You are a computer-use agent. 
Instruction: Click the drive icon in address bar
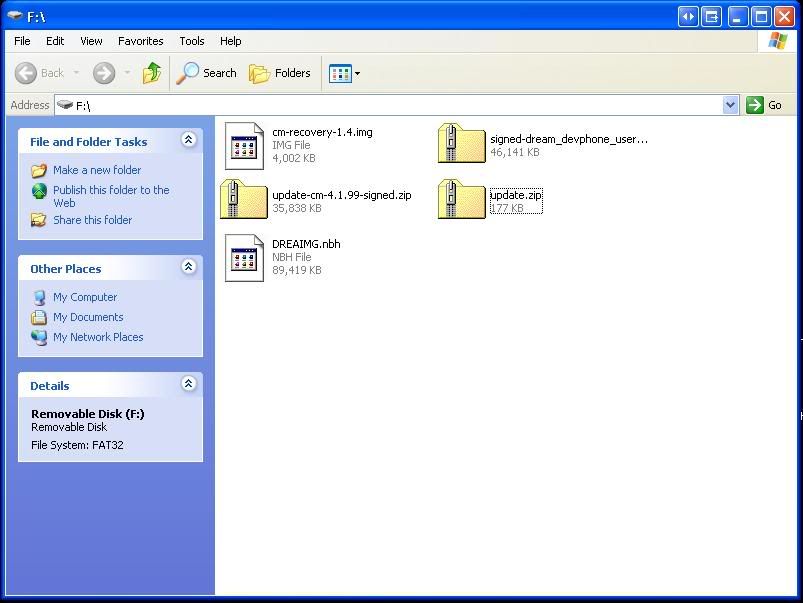point(65,105)
